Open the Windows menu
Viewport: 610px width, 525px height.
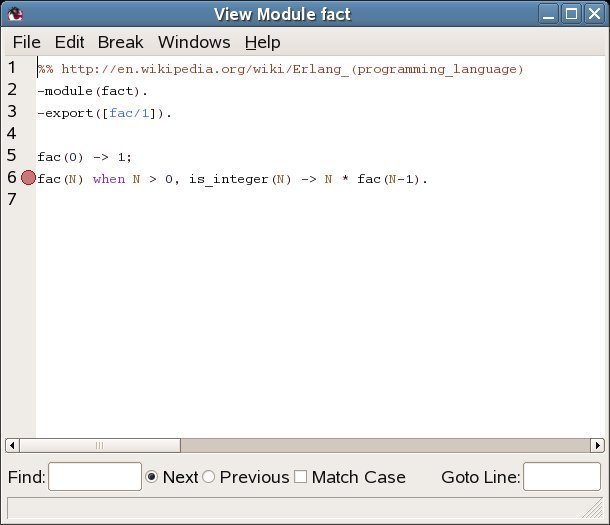pos(194,42)
